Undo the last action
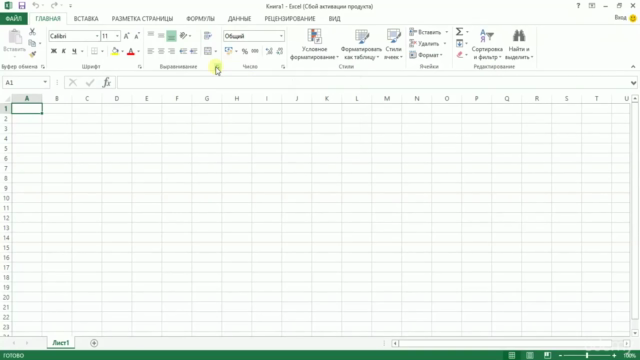 (x=36, y=6)
